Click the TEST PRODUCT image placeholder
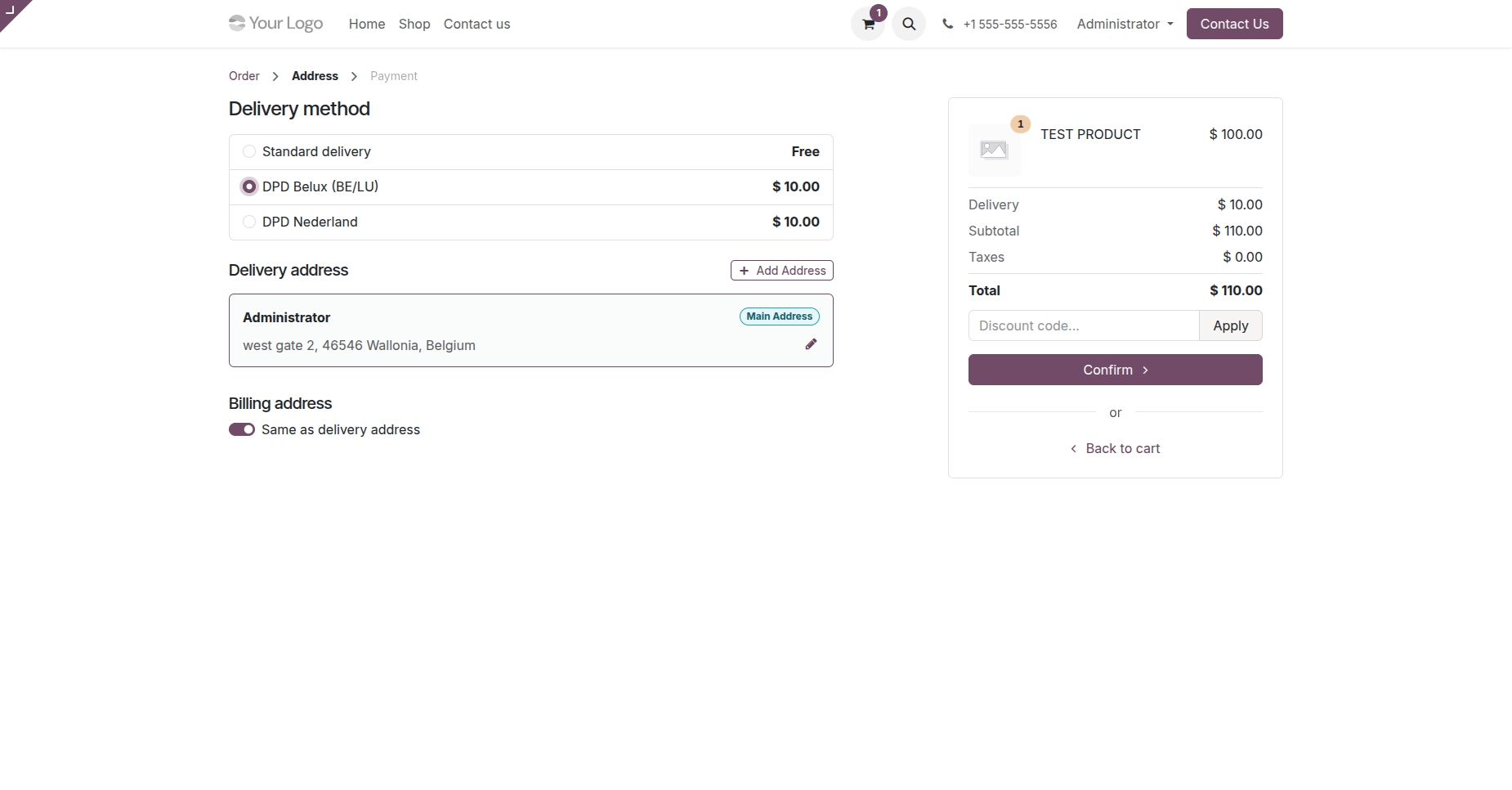The image size is (1512, 790). click(994, 150)
